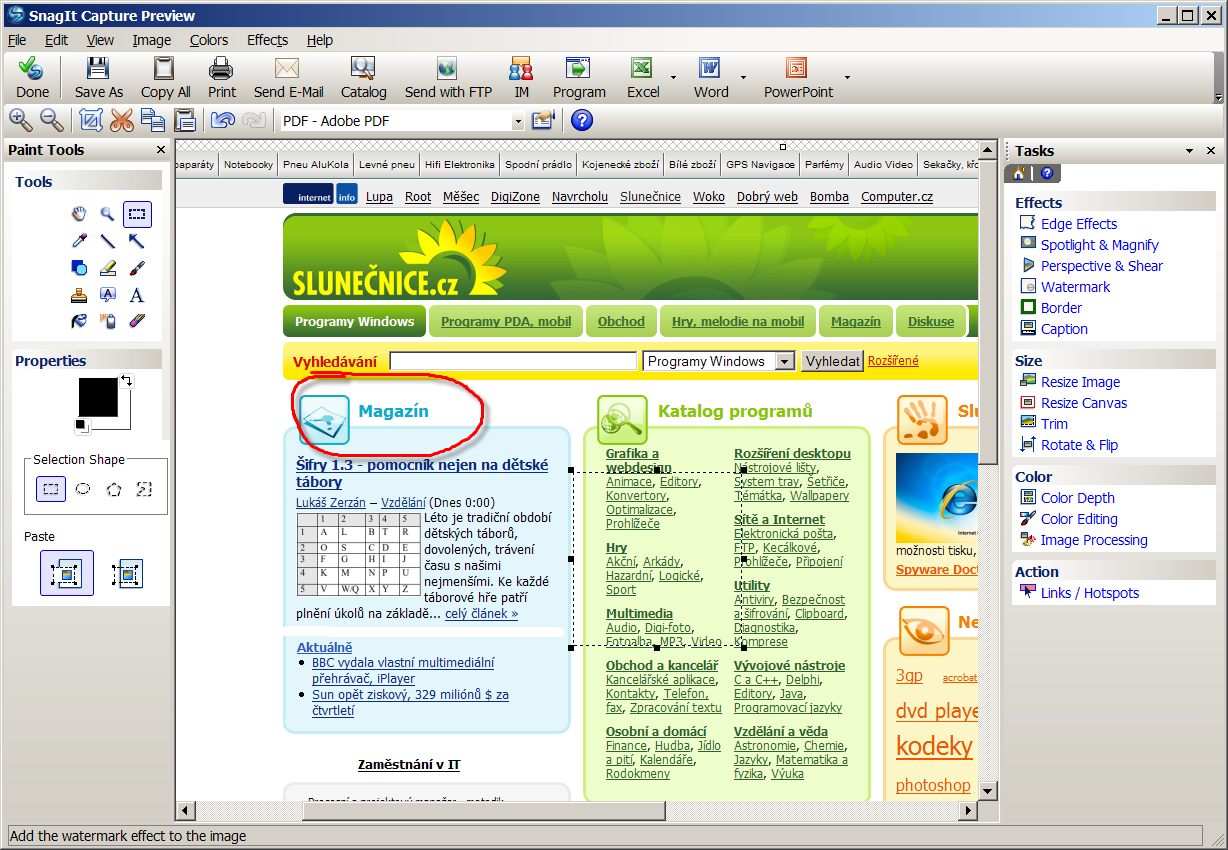Open the Colors menu
Image resolution: width=1228 pixels, height=850 pixels.
pos(209,40)
